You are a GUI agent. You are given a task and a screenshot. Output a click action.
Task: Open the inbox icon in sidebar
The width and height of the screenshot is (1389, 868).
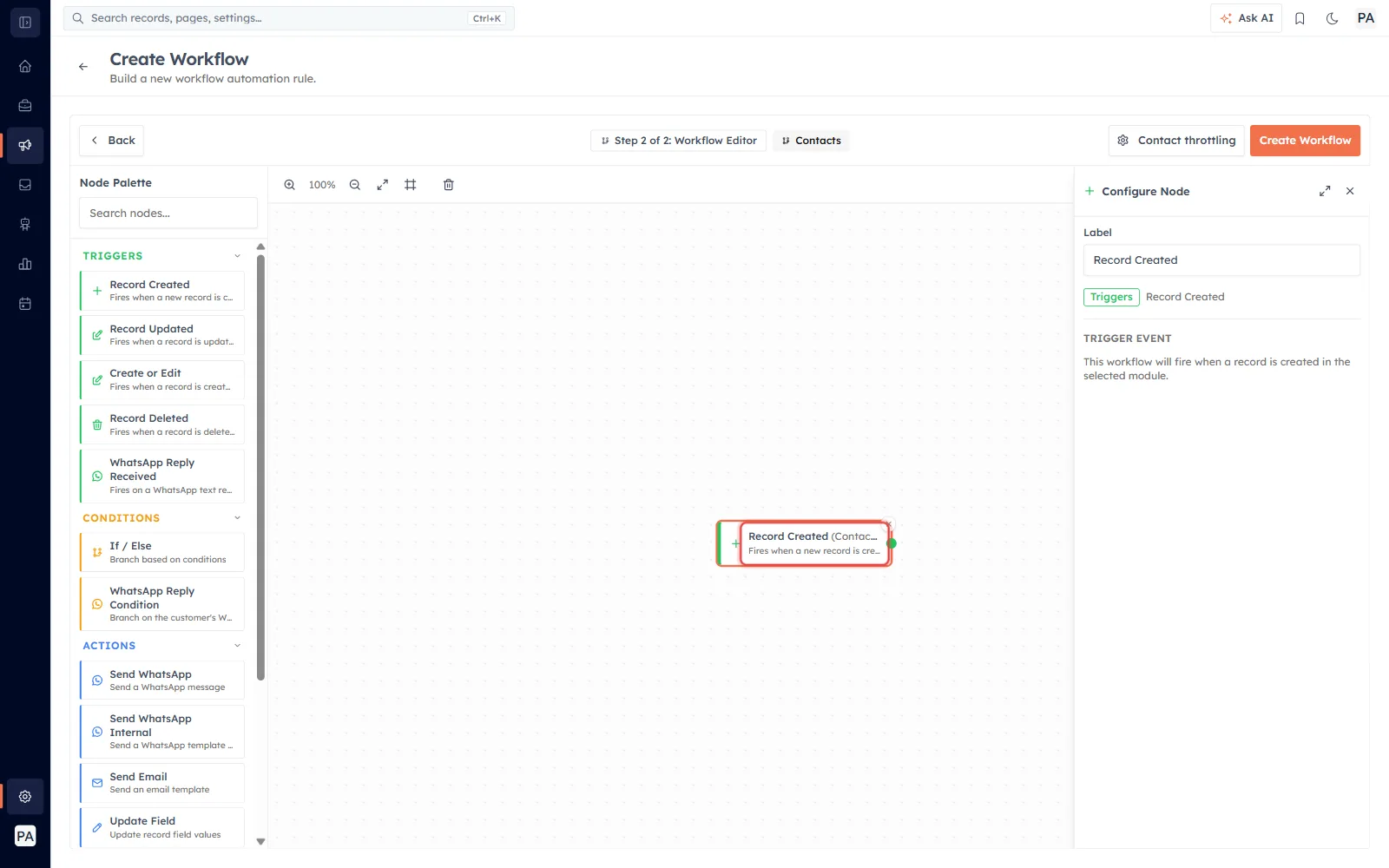tap(25, 185)
